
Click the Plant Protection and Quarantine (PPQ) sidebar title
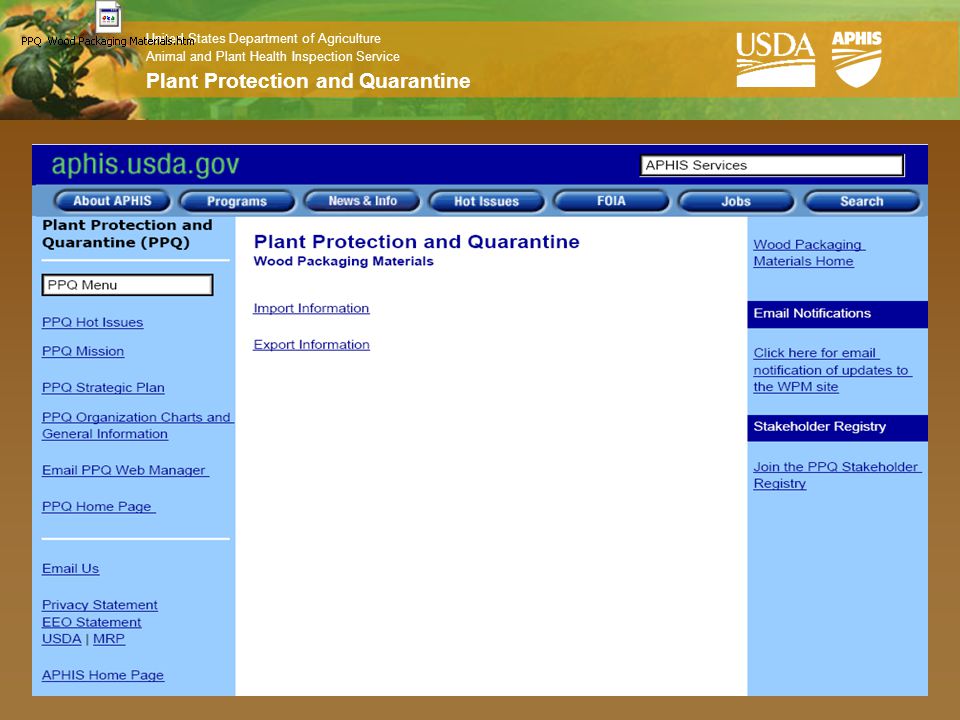[127, 234]
